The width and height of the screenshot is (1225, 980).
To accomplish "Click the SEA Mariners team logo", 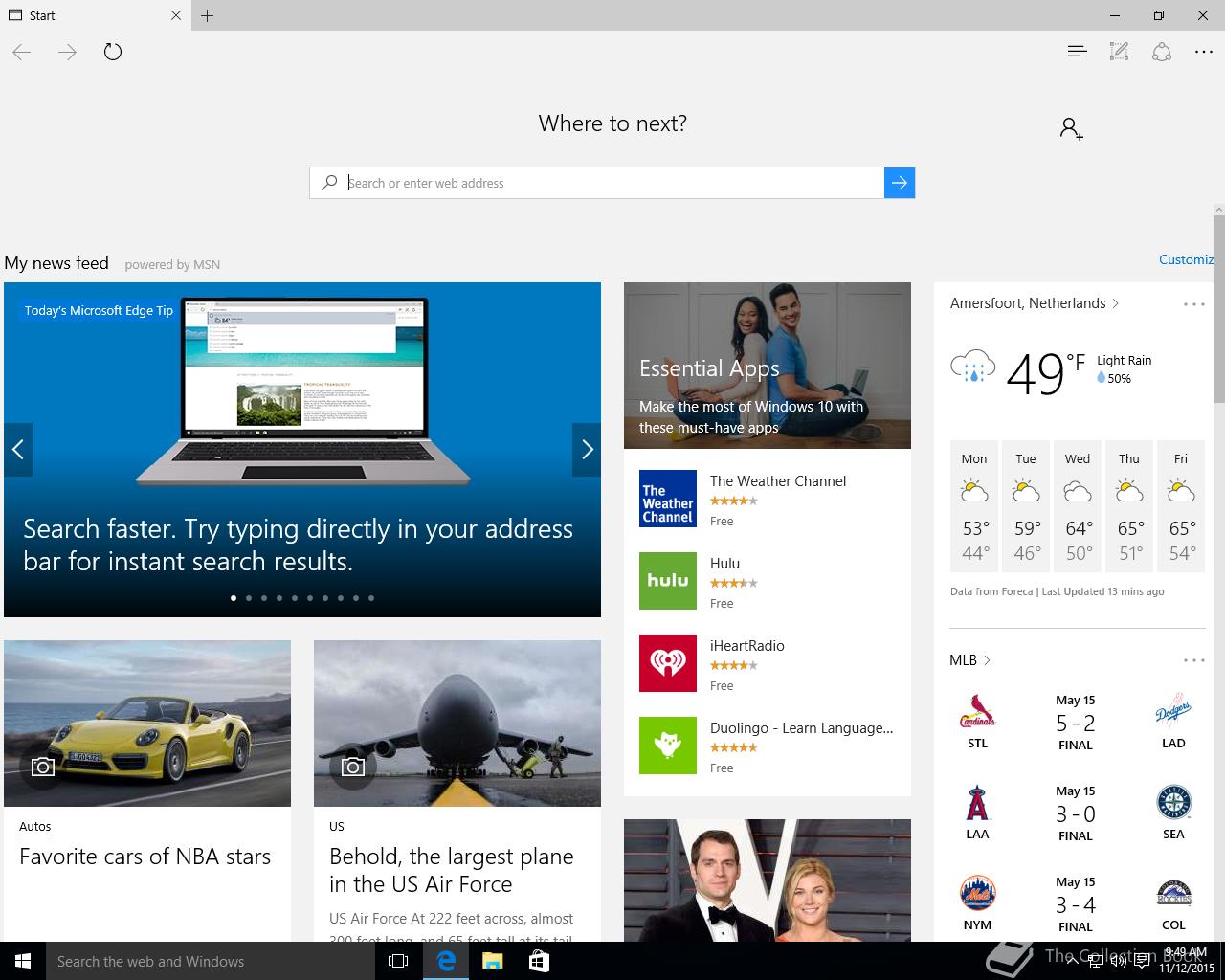I will 1174,802.
